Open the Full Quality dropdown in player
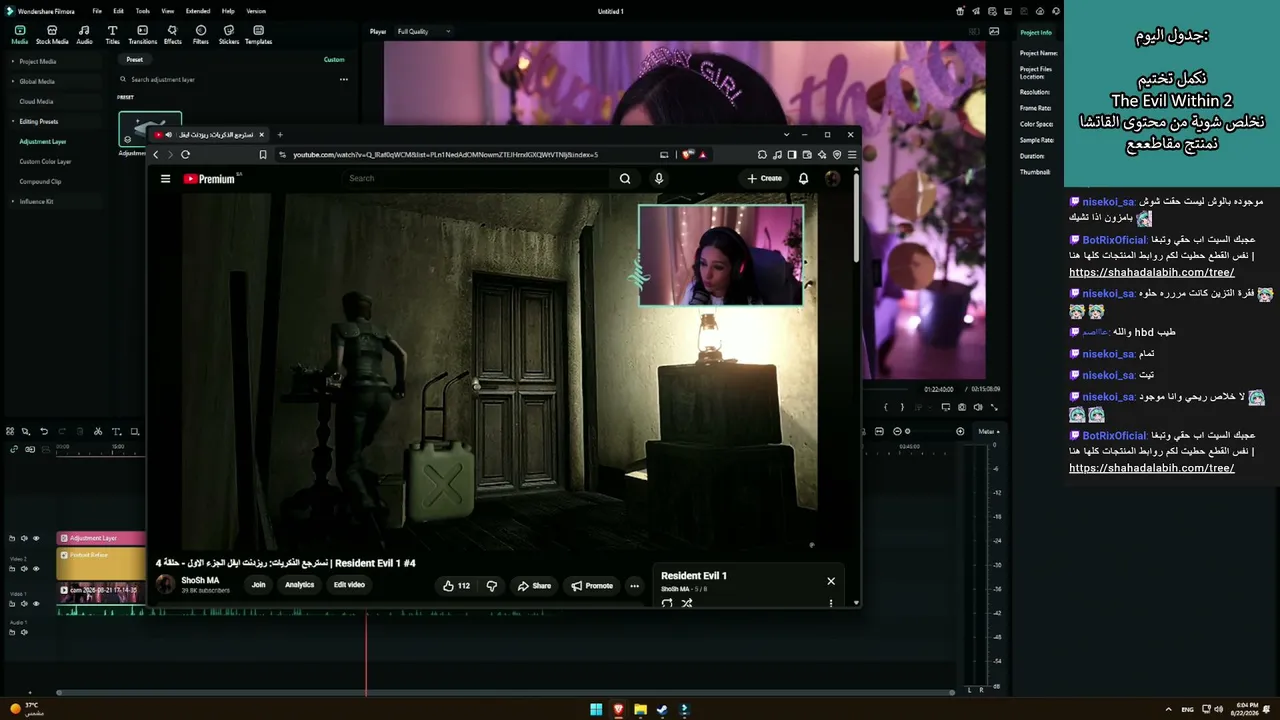 pyautogui.click(x=423, y=32)
